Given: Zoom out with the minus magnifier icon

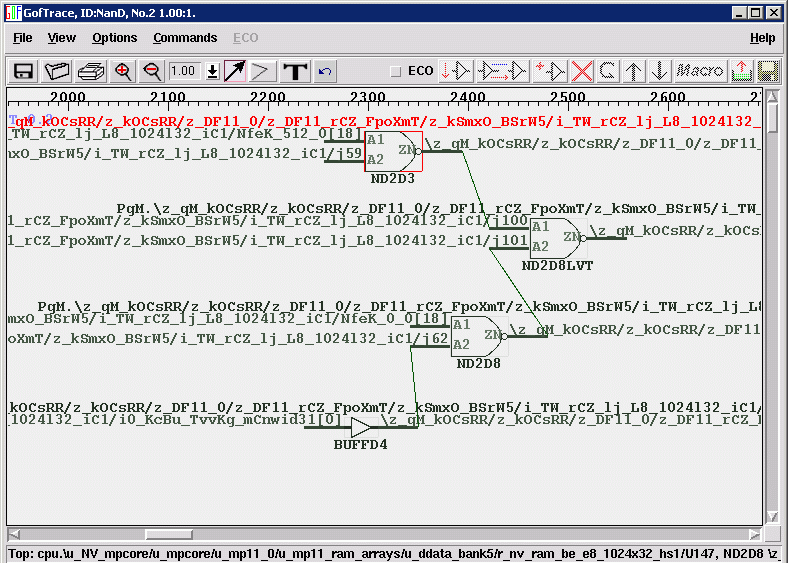Looking at the screenshot, I should (152, 71).
